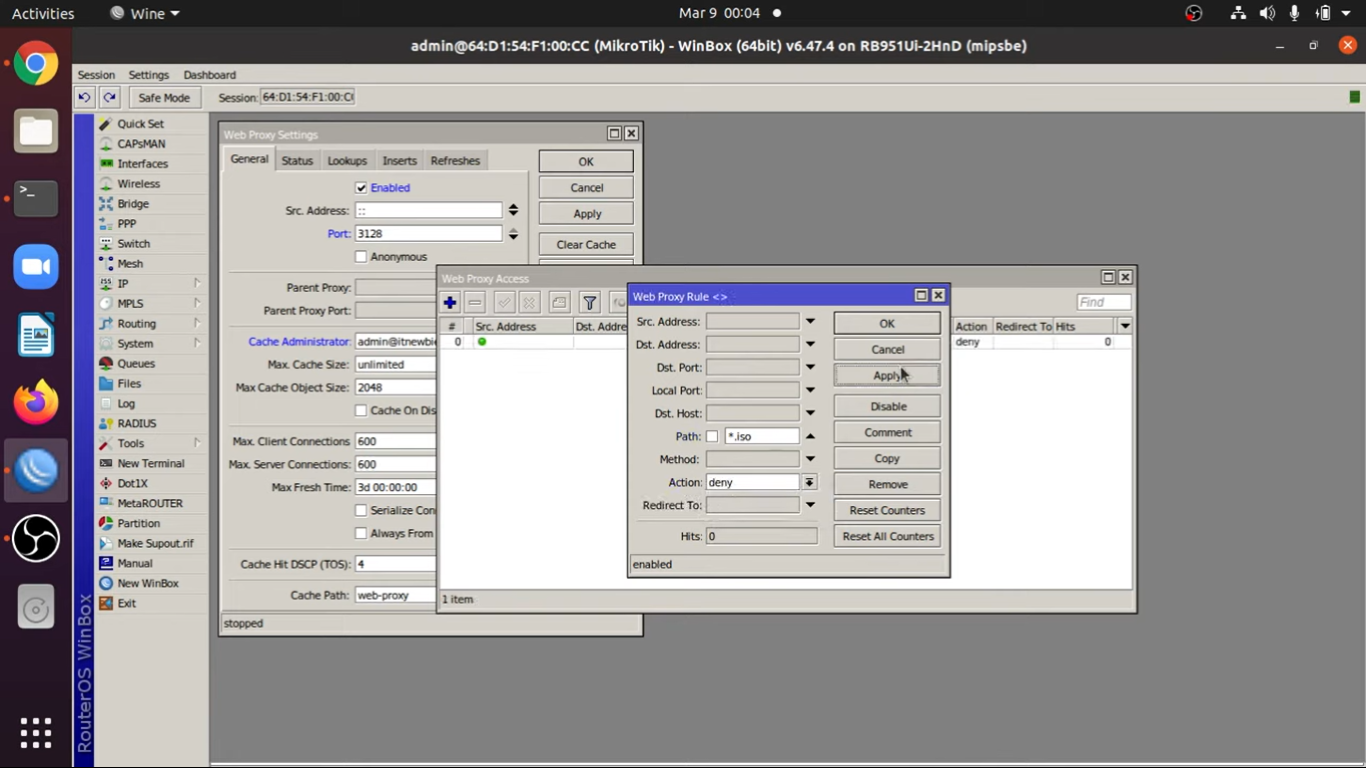Click the WinBox redo icon

click(110, 97)
